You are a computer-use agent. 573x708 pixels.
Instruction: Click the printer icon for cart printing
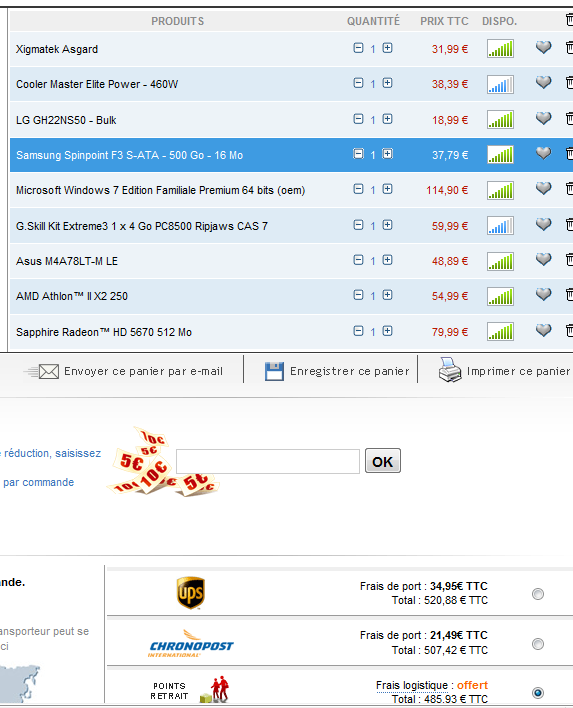click(x=450, y=370)
